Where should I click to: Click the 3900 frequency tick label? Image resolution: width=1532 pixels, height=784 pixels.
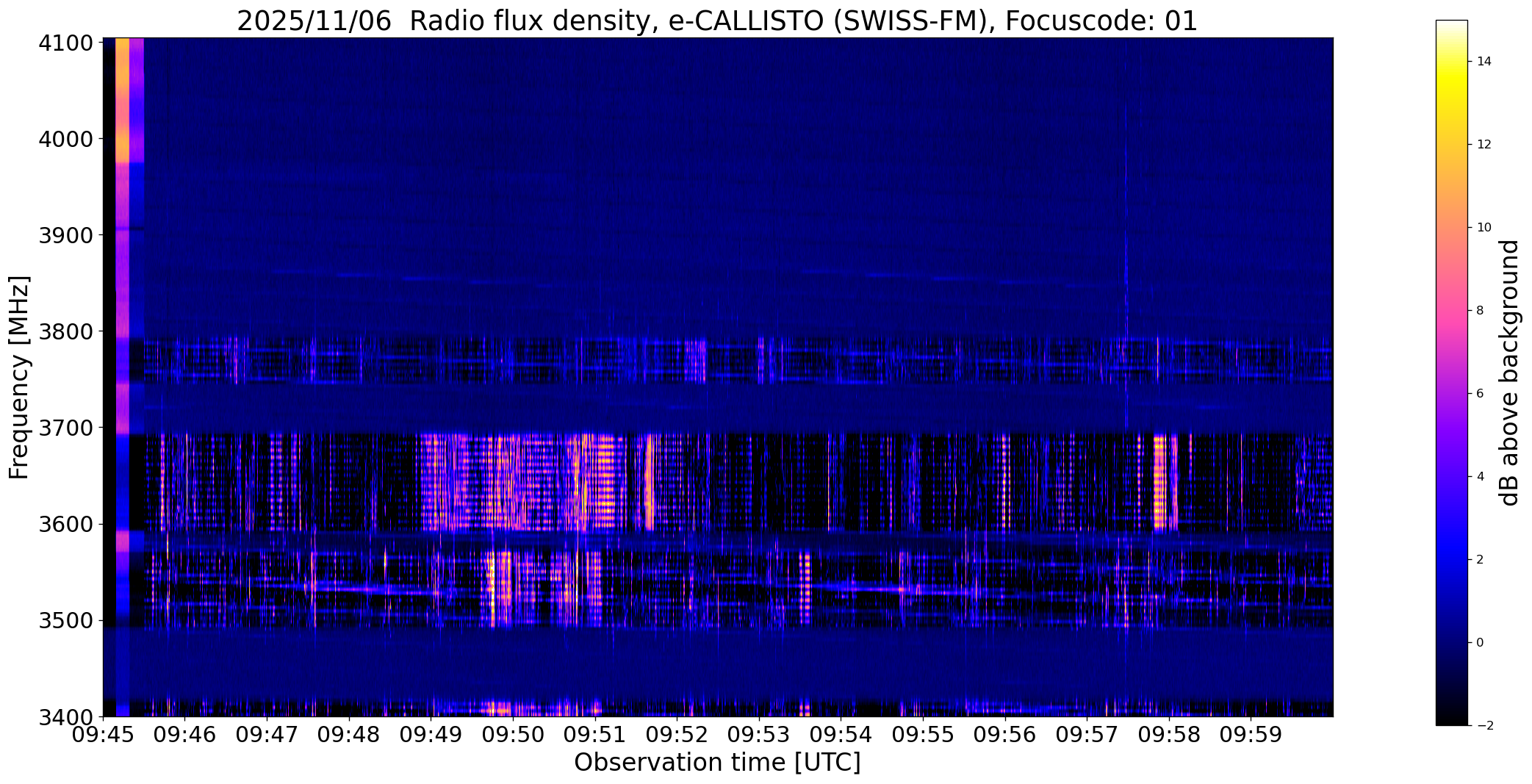(x=65, y=235)
